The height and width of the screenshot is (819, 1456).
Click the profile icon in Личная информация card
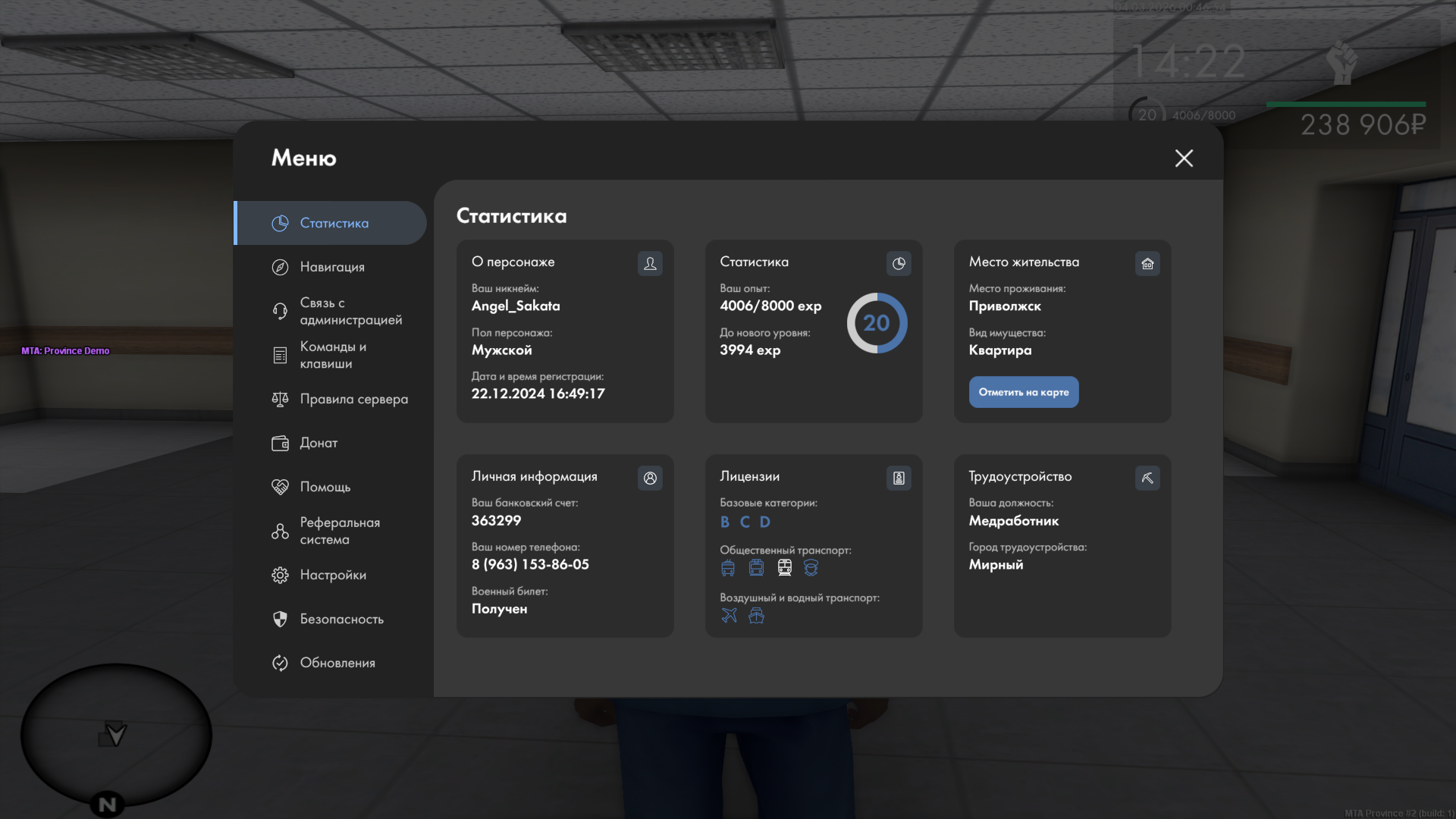[x=650, y=478]
